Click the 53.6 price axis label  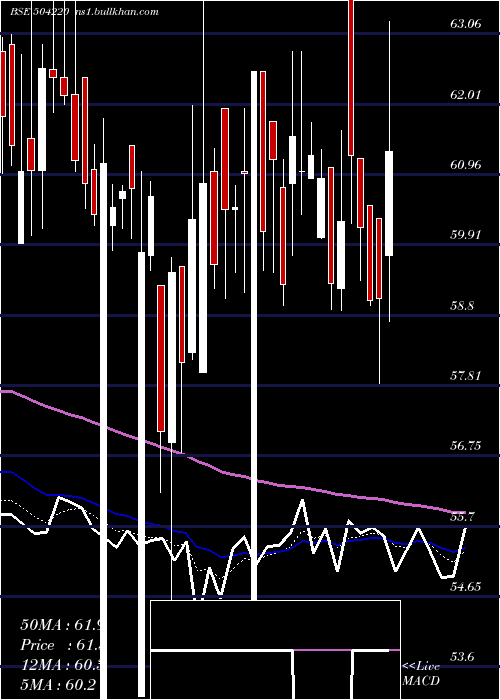pyautogui.click(x=462, y=657)
